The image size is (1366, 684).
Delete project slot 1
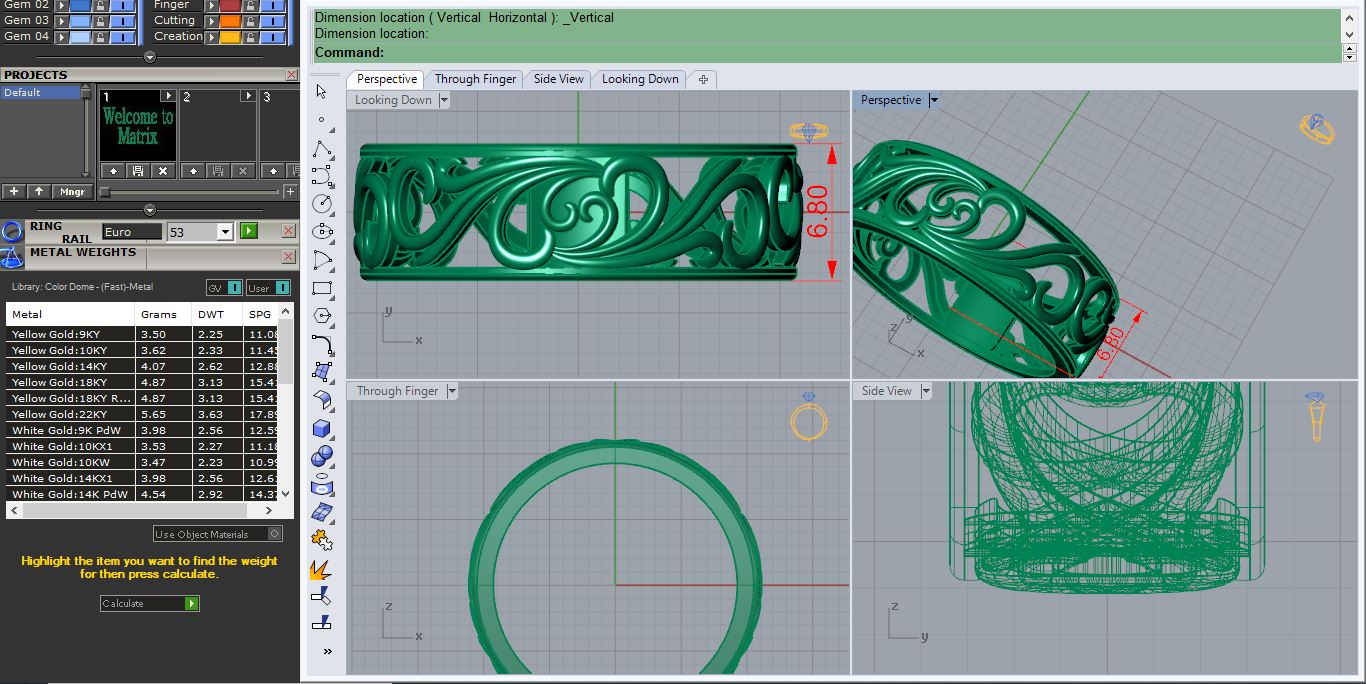[x=163, y=171]
